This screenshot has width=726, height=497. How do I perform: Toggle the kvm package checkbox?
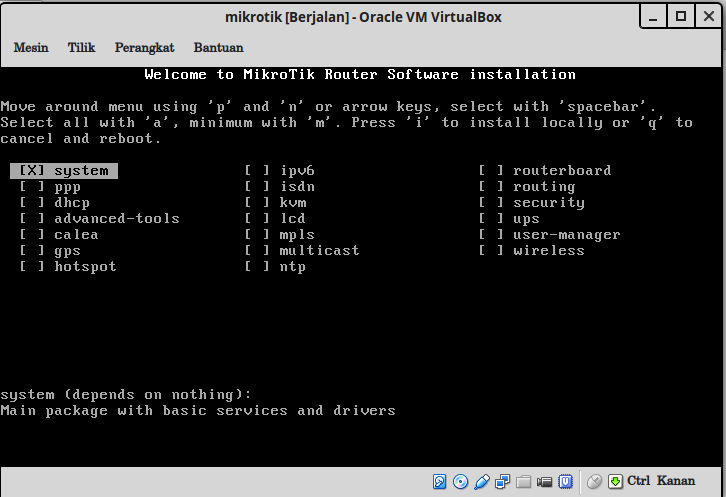coord(257,202)
